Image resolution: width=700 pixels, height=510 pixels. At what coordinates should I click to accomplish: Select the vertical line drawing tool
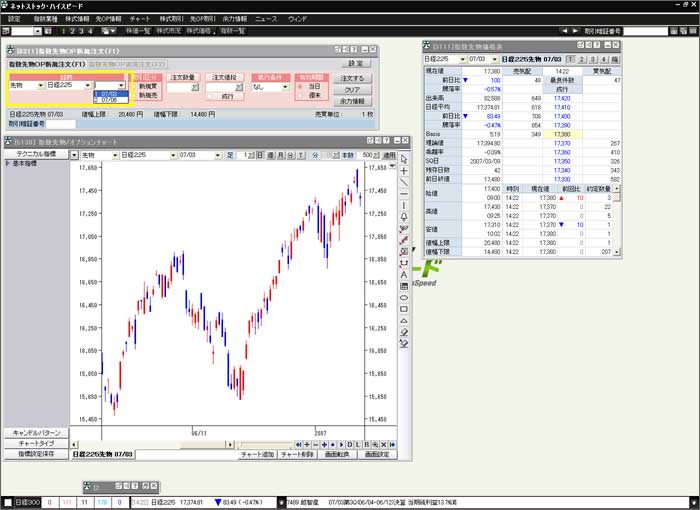[404, 205]
